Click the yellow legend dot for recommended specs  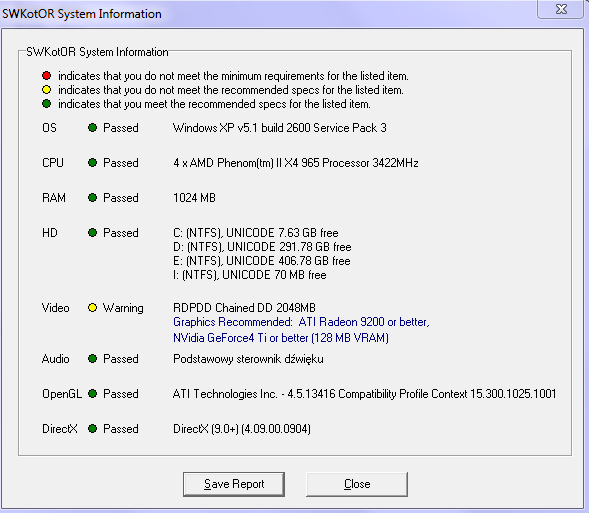[x=47, y=90]
